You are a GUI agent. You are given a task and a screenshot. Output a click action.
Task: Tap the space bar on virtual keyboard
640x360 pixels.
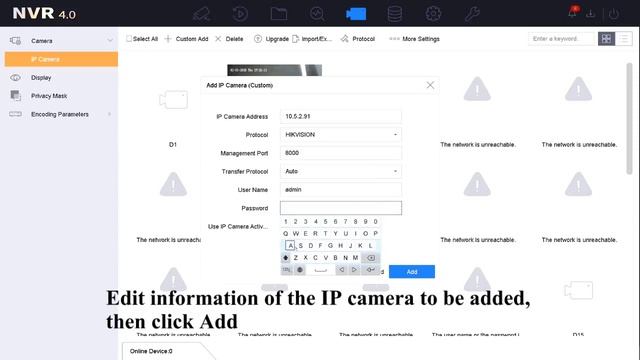pyautogui.click(x=320, y=270)
